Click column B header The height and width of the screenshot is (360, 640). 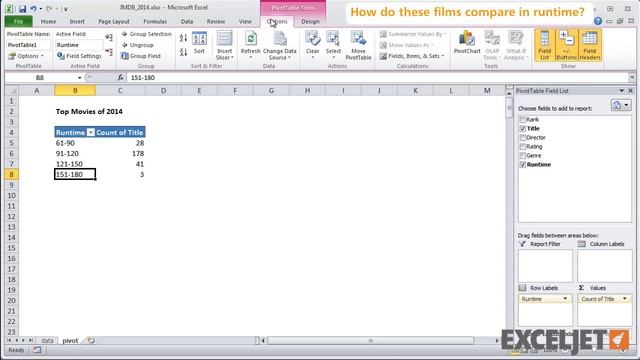pyautogui.click(x=75, y=91)
